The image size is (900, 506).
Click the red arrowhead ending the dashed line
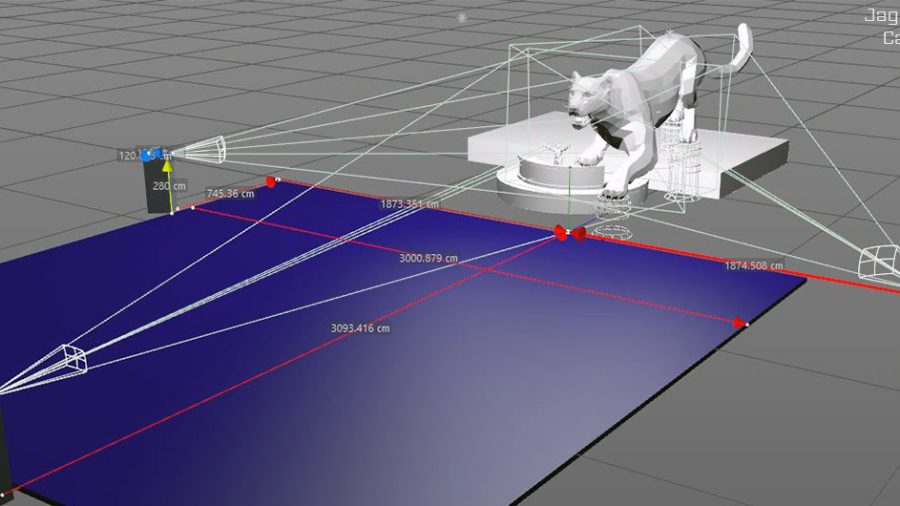point(740,323)
